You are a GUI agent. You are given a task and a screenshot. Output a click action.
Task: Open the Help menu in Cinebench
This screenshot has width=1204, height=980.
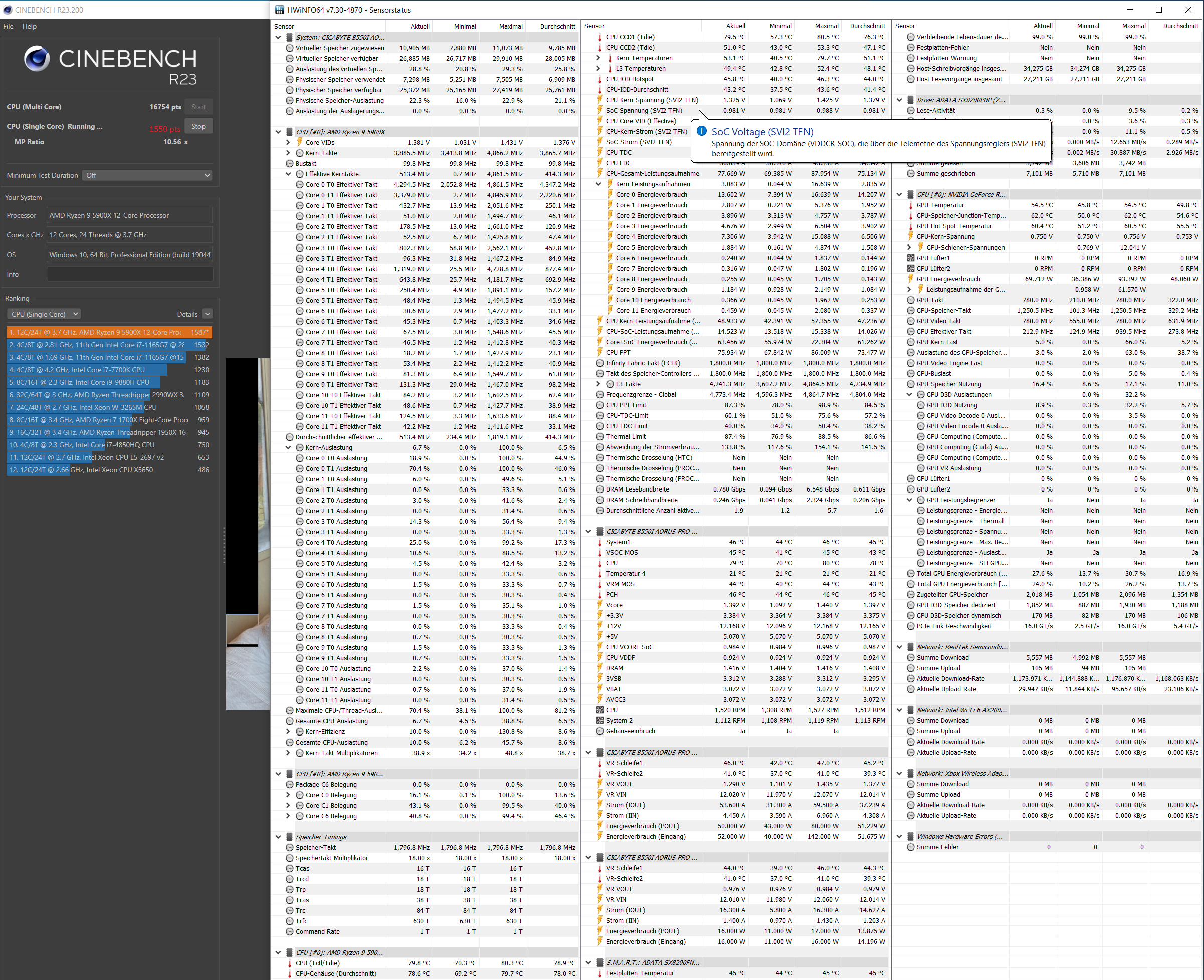point(30,26)
